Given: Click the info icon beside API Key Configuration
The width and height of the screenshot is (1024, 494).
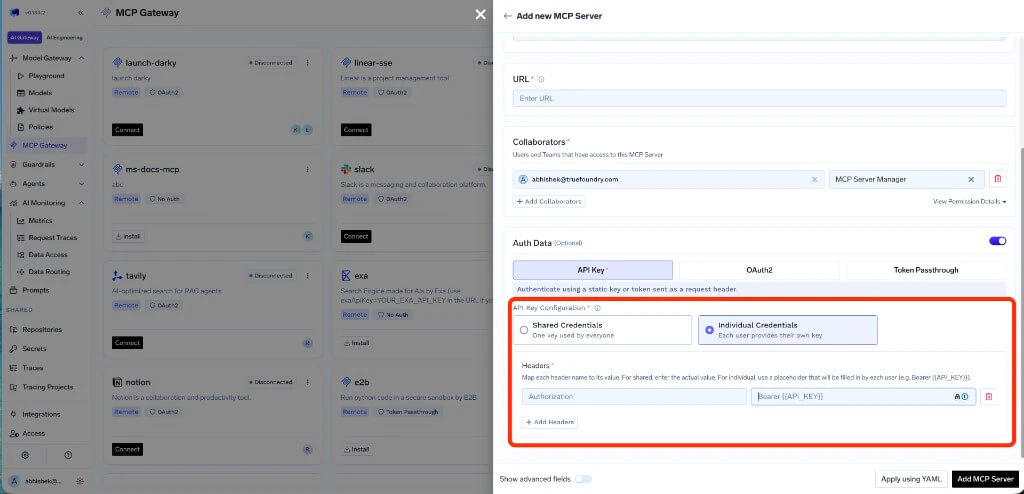Looking at the screenshot, I should click(x=598, y=308).
